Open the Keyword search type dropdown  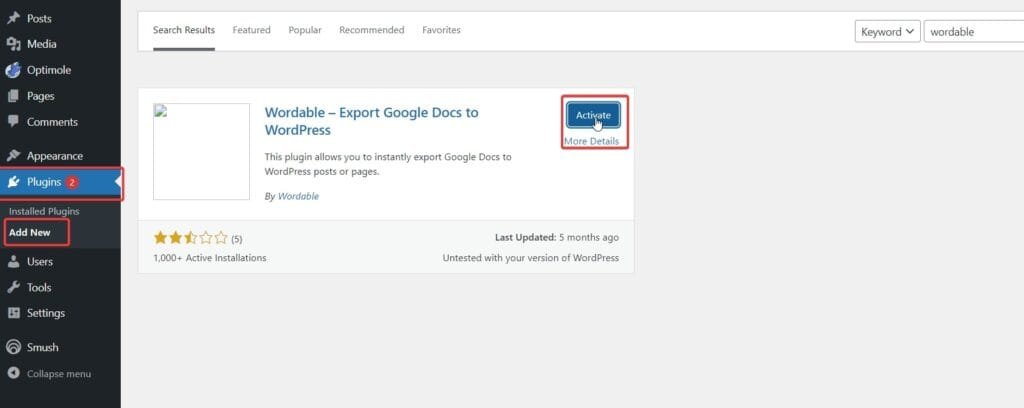888,31
